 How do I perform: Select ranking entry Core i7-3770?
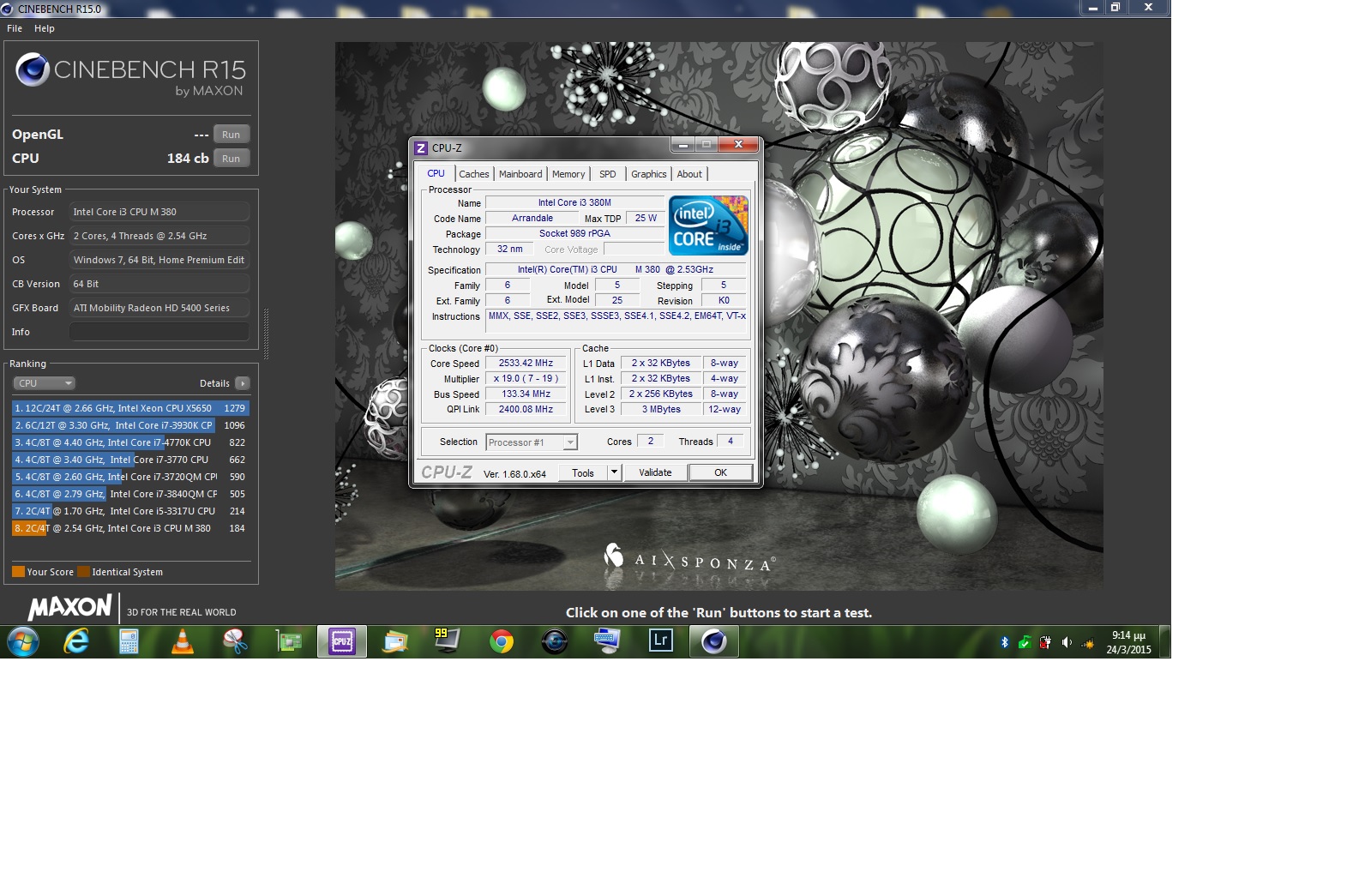pyautogui.click(x=130, y=460)
